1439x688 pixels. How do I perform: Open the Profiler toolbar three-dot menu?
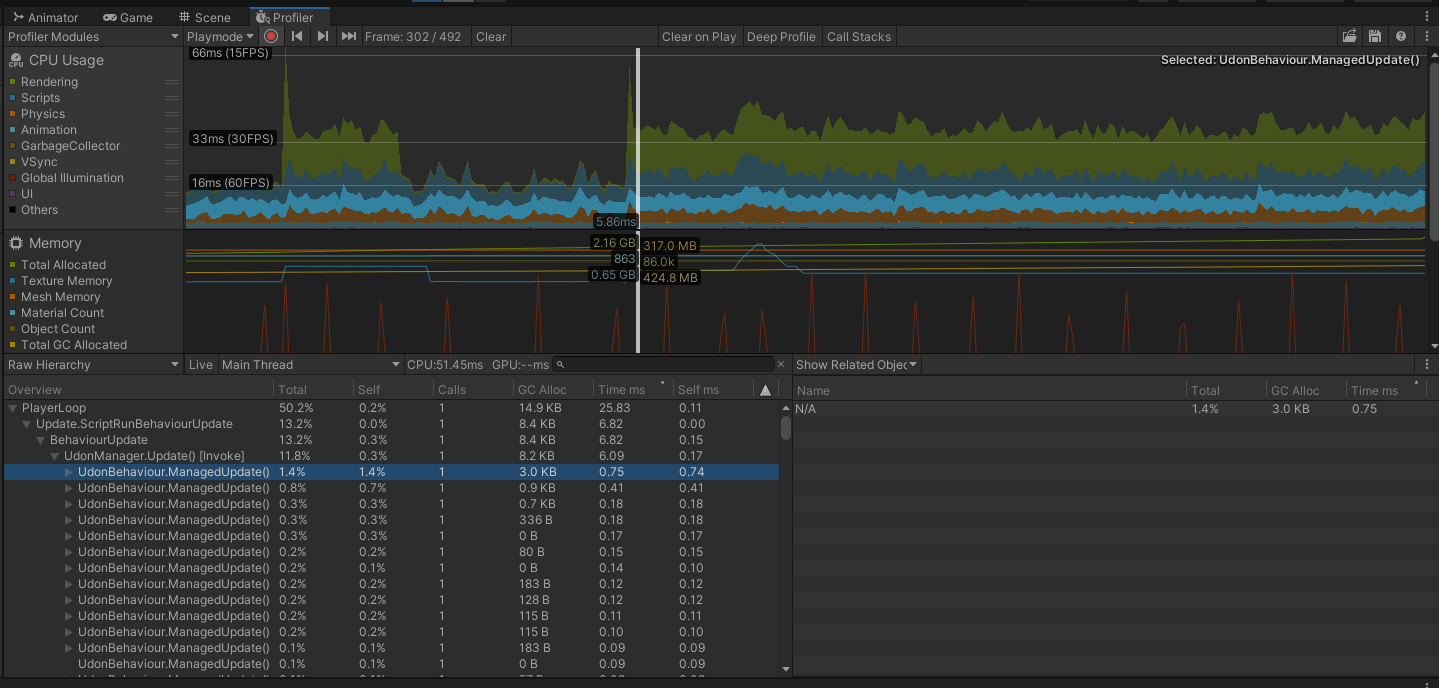(x=1427, y=36)
